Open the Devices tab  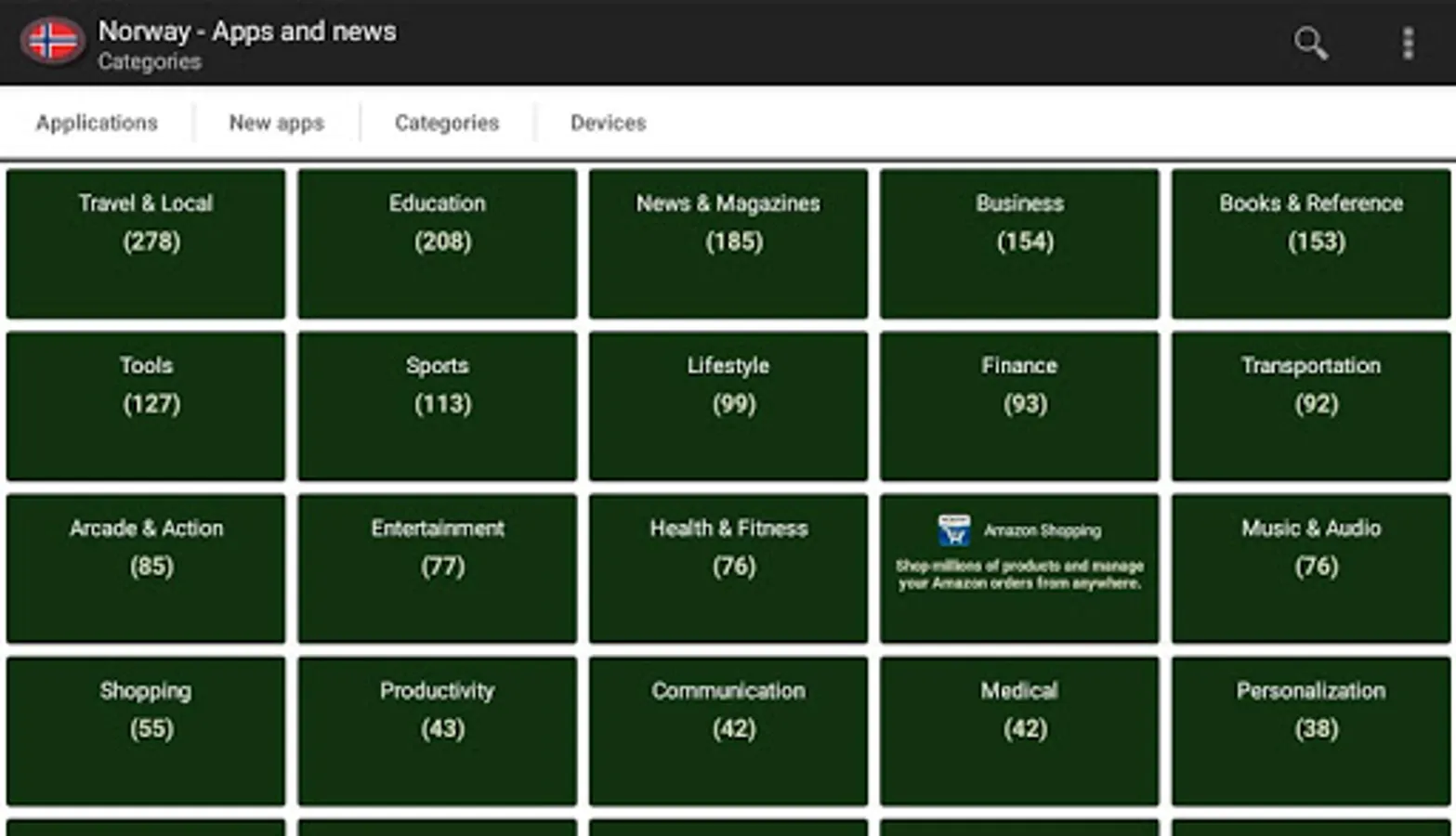coord(608,123)
